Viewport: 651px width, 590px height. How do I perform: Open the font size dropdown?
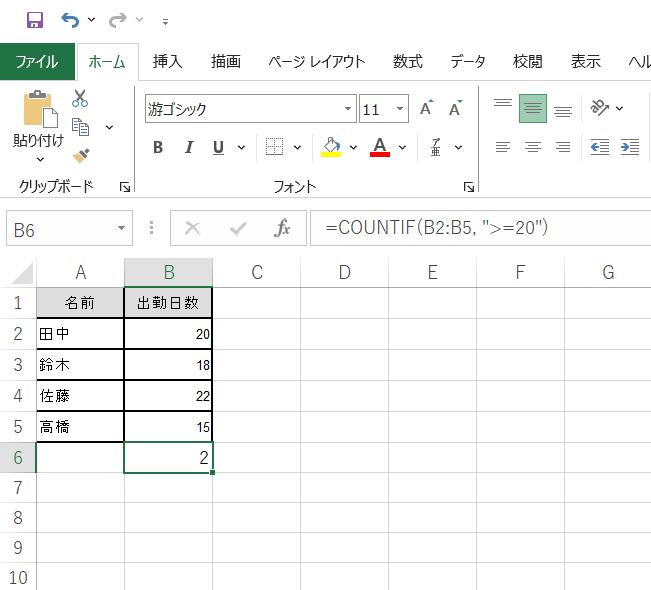(x=401, y=109)
